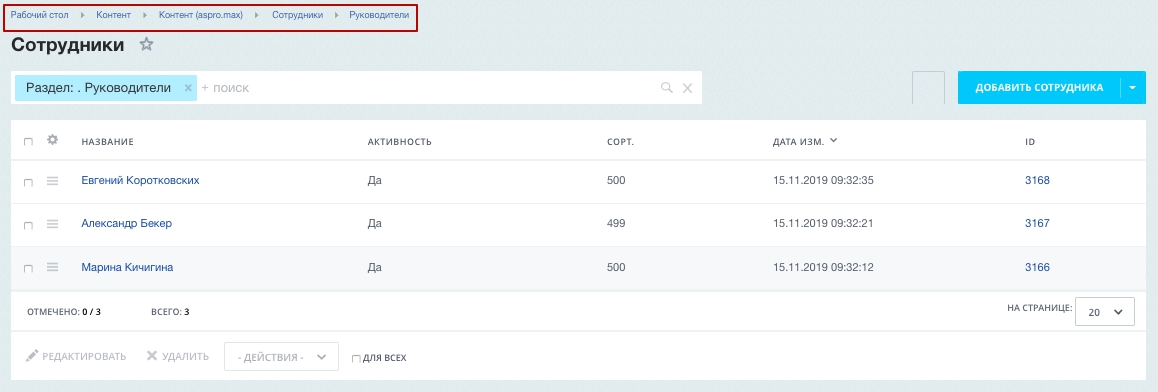Click Всего: 3 counter
This screenshot has width=1158, height=392.
click(170, 312)
